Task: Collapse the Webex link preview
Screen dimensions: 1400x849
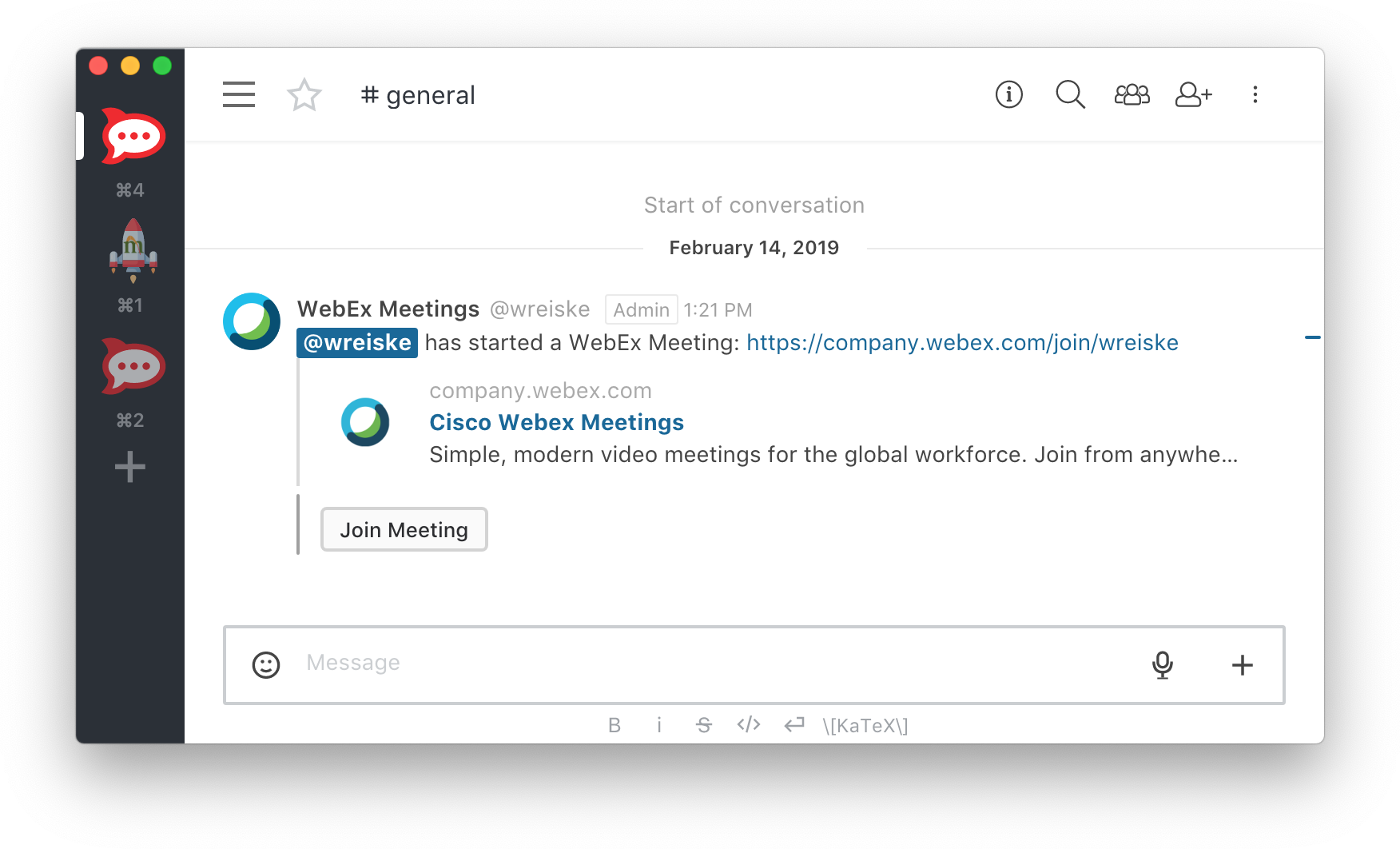Action: (1312, 337)
